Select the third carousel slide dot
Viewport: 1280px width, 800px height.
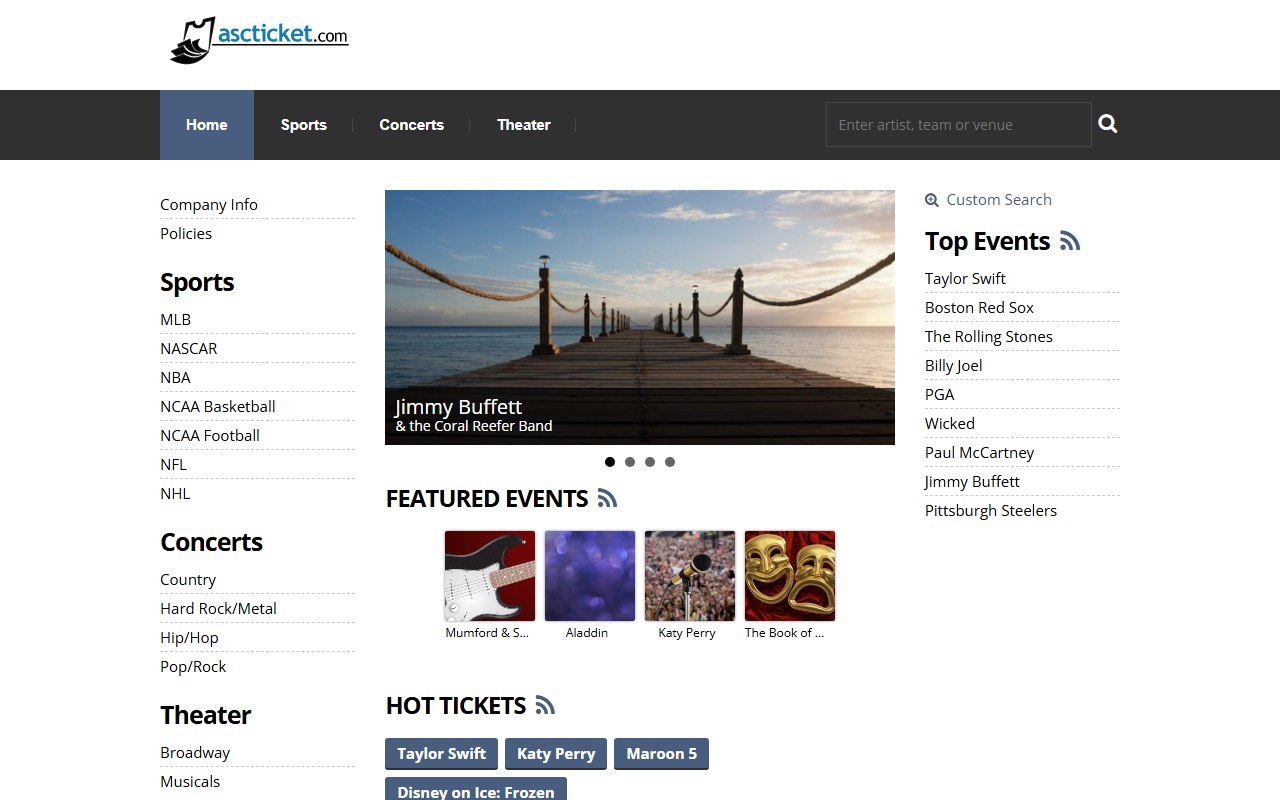click(650, 462)
